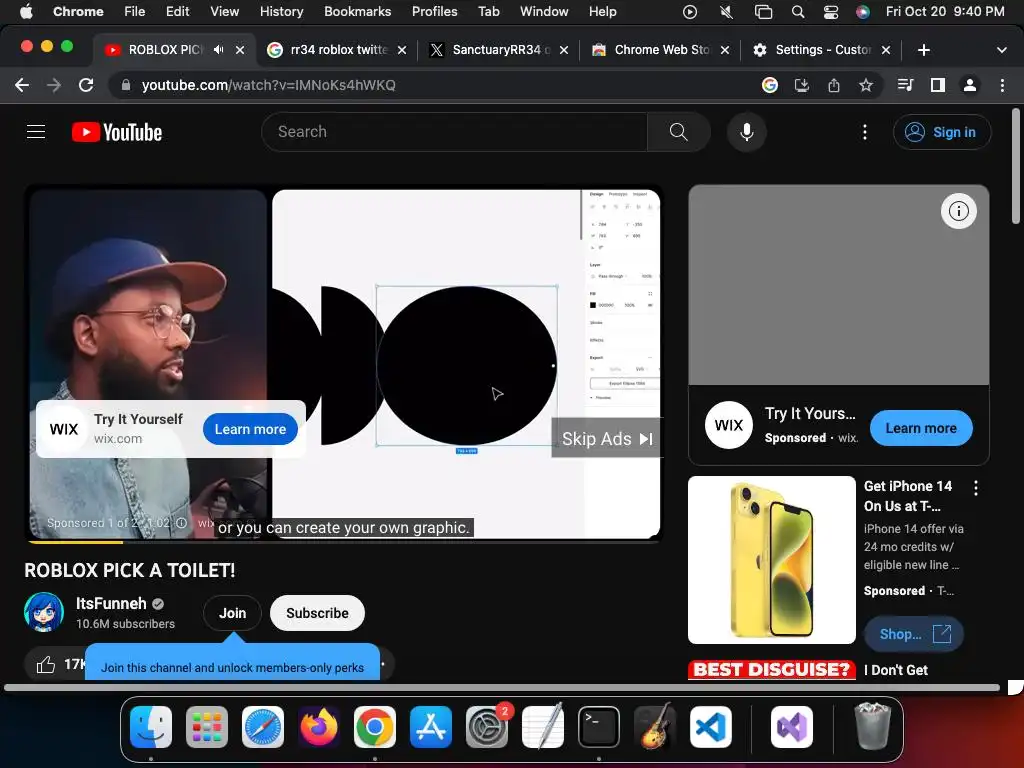This screenshot has height=768, width=1024.
Task: Start voice search with microphone icon
Action: pos(746,132)
